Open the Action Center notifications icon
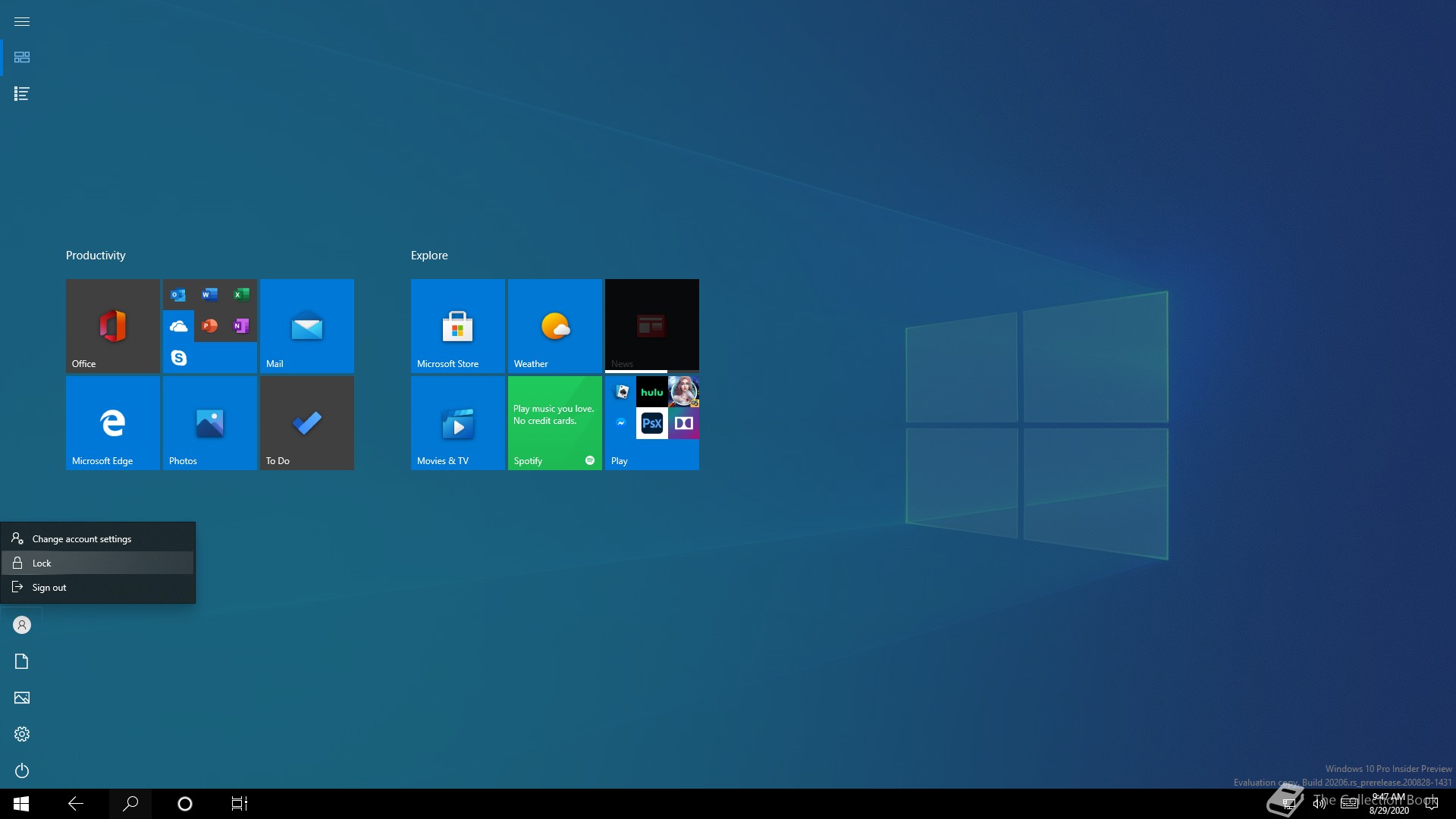The image size is (1456, 819). tap(1432, 804)
